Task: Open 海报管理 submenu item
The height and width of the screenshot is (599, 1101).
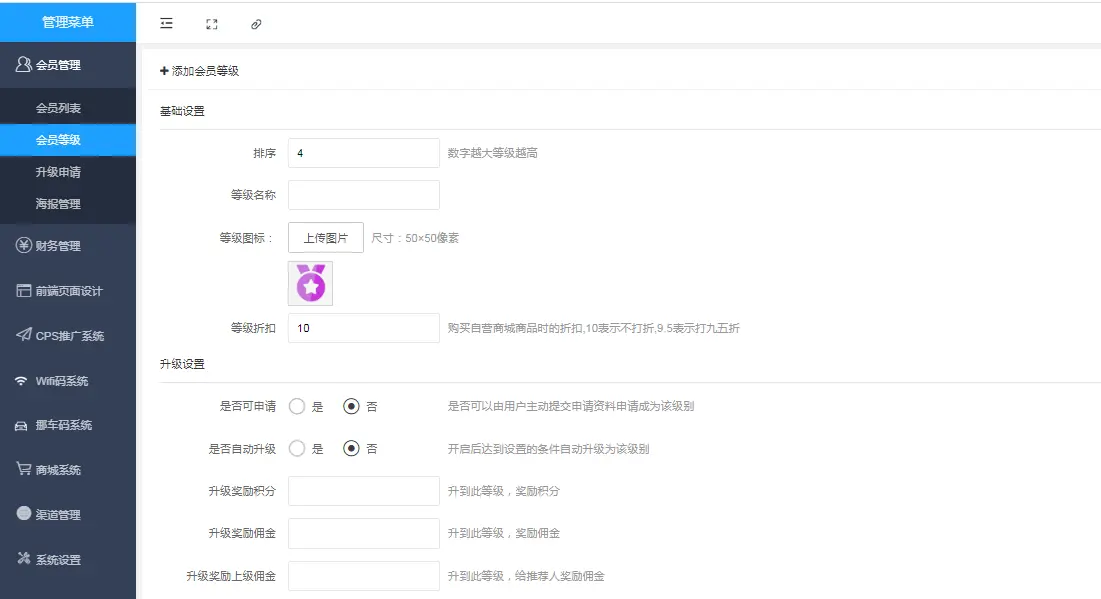Action: 68,204
